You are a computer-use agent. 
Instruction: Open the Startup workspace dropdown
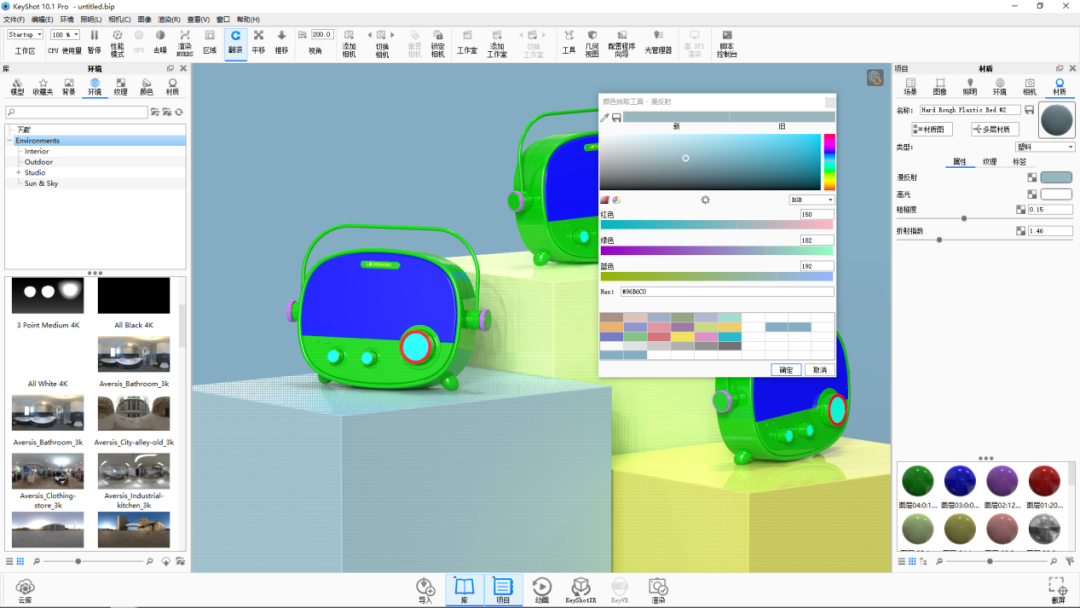pyautogui.click(x=25, y=34)
